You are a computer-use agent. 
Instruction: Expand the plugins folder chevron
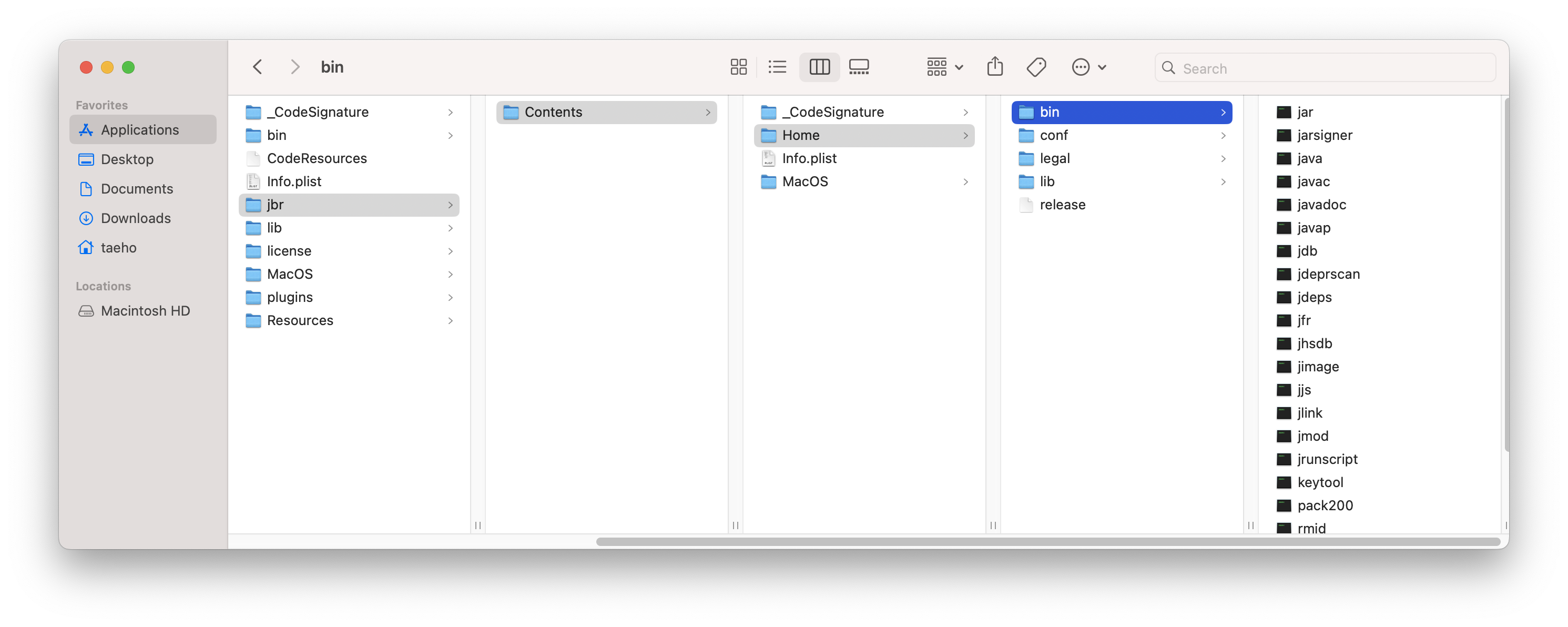(x=451, y=297)
